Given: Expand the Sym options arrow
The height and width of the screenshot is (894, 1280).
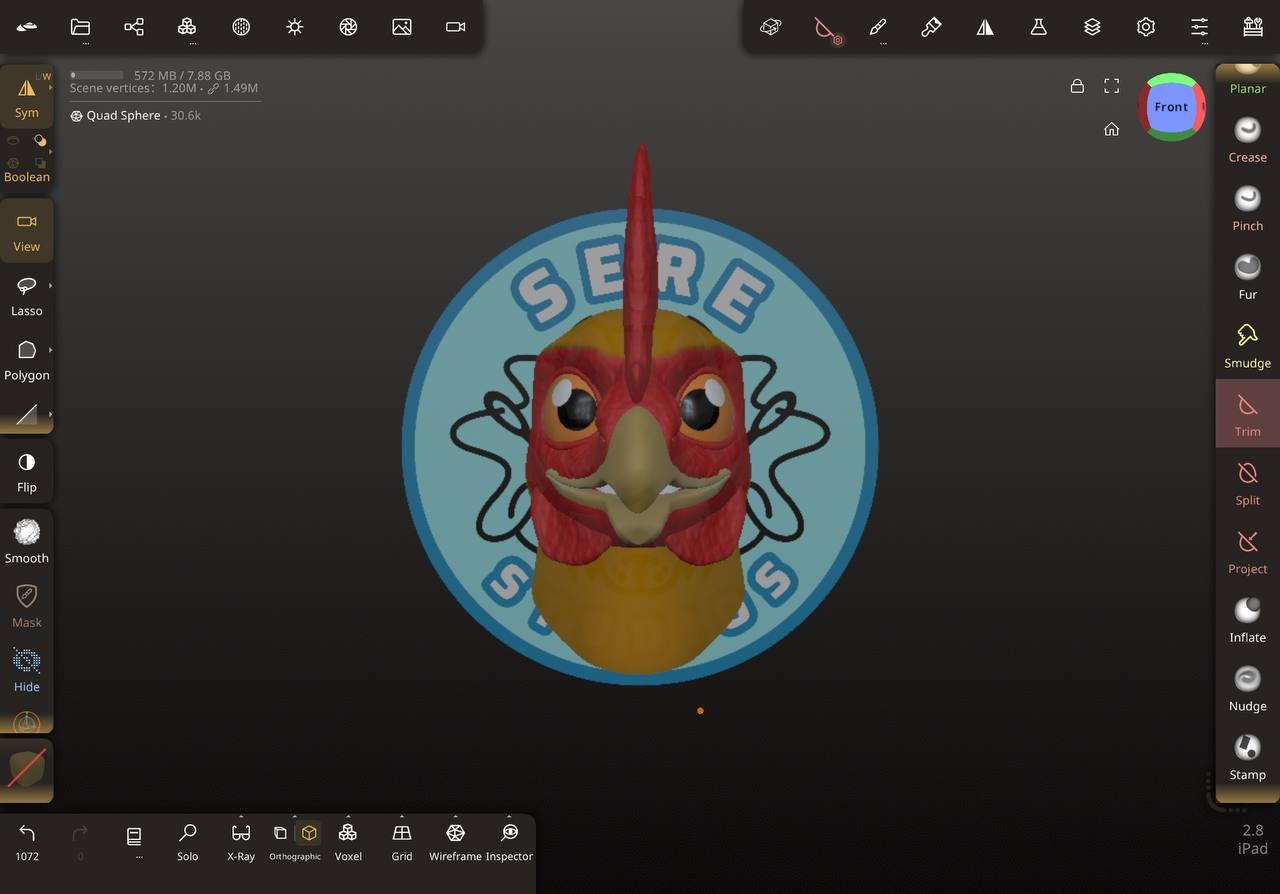Looking at the screenshot, I should (x=50, y=88).
